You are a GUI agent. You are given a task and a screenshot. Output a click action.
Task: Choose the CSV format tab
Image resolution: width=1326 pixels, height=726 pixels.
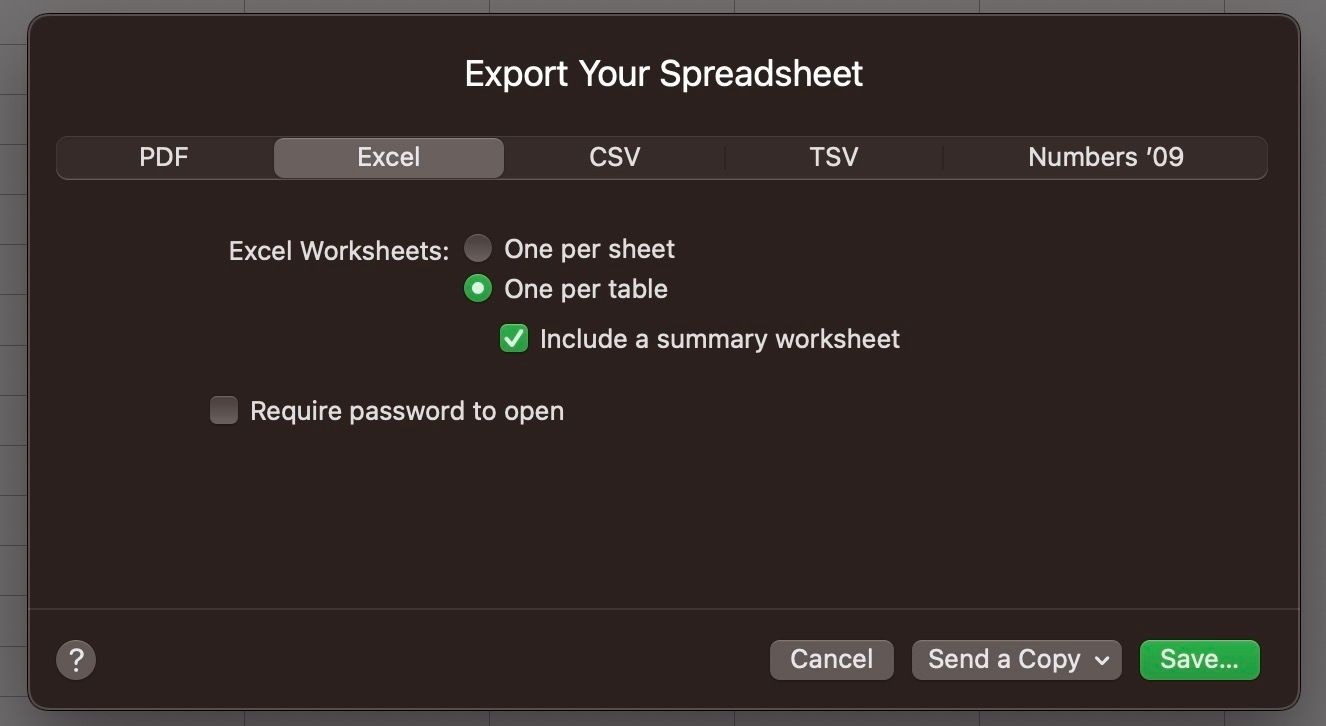[x=614, y=157]
